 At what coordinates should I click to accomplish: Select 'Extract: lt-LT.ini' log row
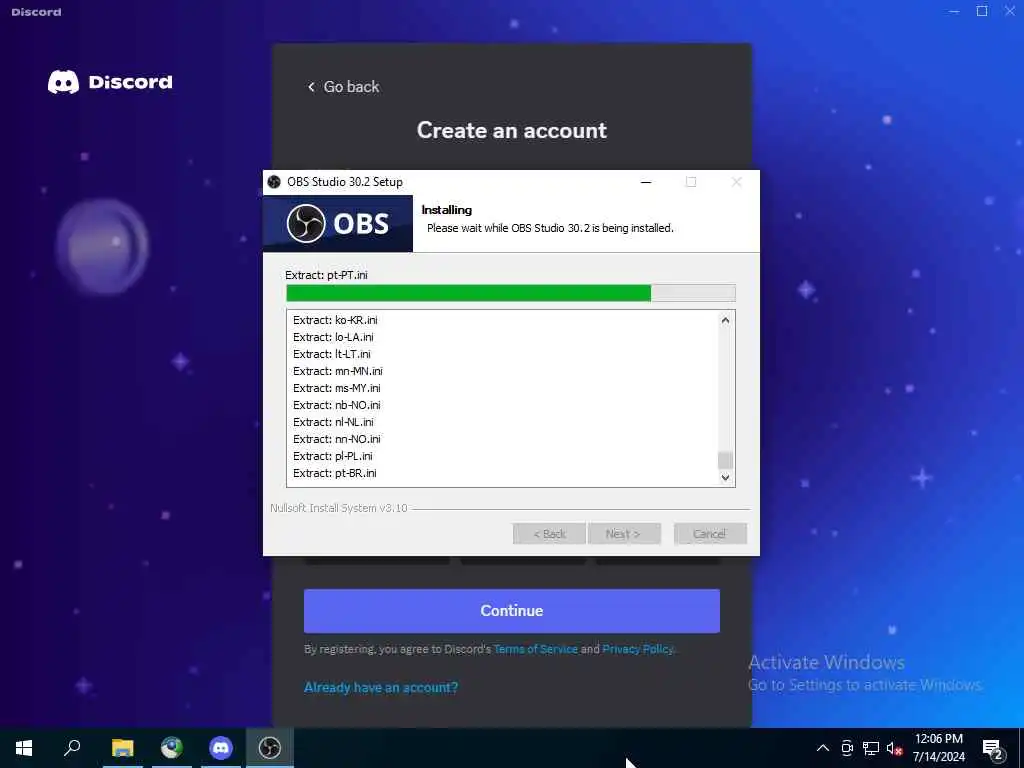click(332, 354)
